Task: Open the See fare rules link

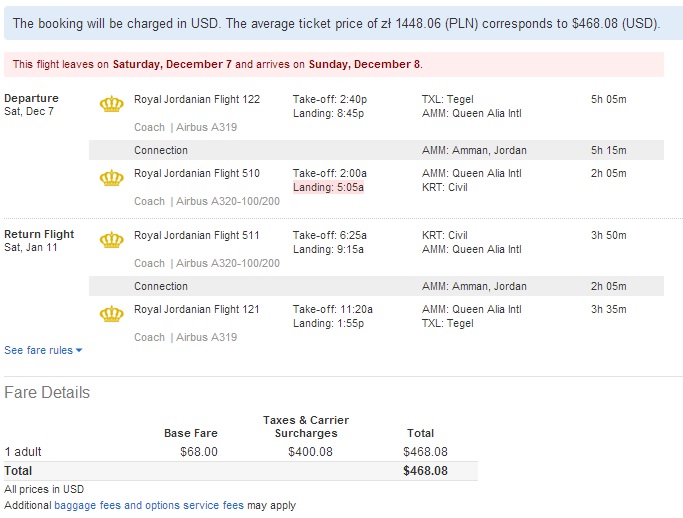Action: pyautogui.click(x=39, y=350)
